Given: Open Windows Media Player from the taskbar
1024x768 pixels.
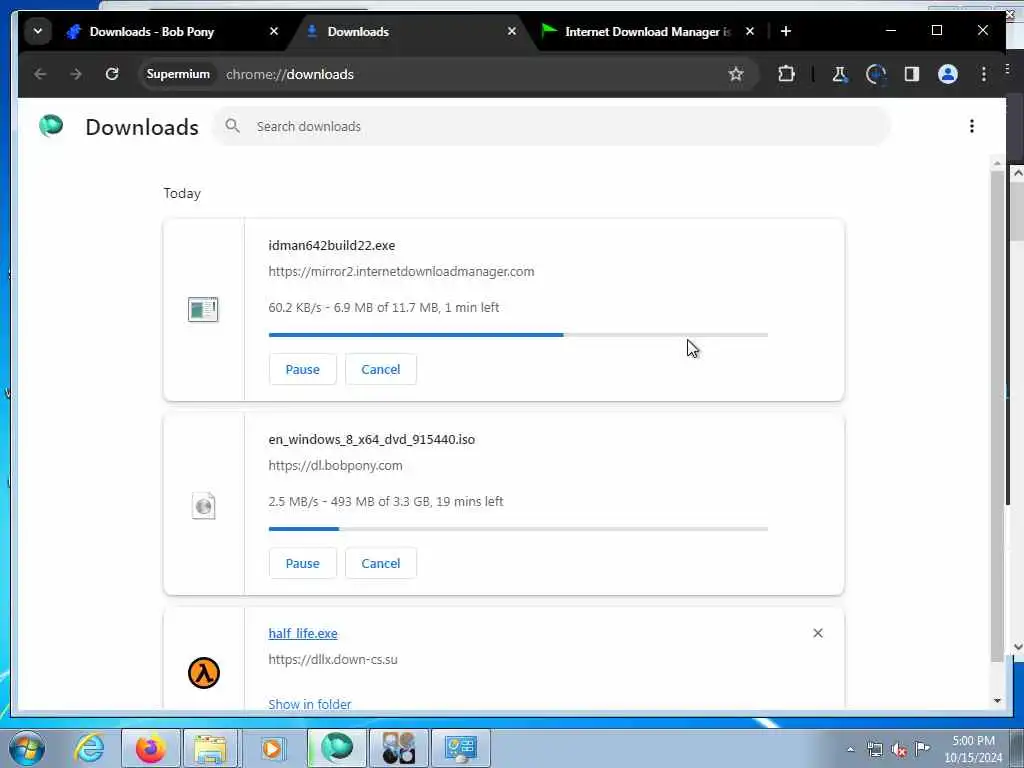Looking at the screenshot, I should [272, 748].
